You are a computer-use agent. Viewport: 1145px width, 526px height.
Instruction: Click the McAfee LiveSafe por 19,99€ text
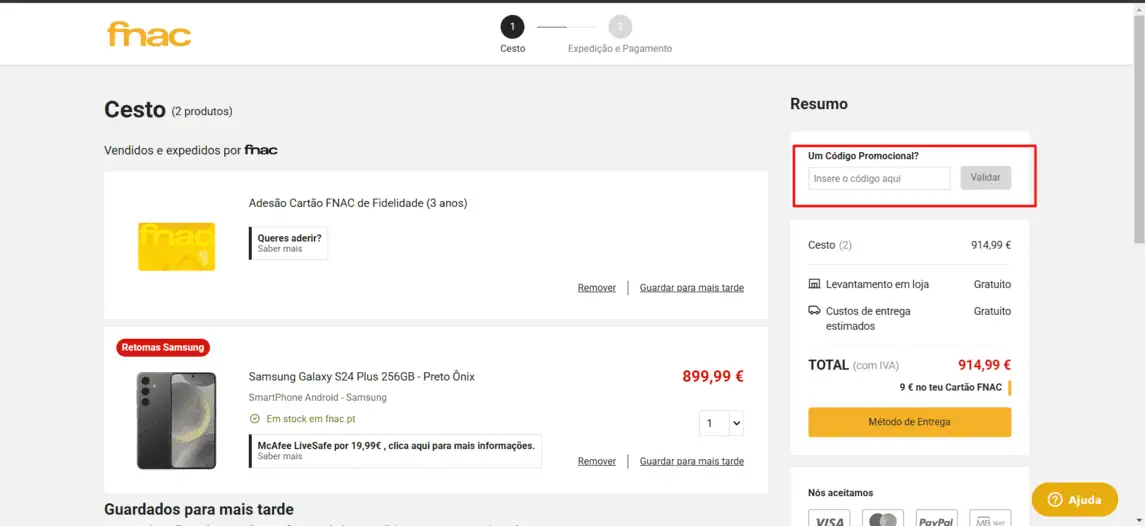tap(397, 446)
